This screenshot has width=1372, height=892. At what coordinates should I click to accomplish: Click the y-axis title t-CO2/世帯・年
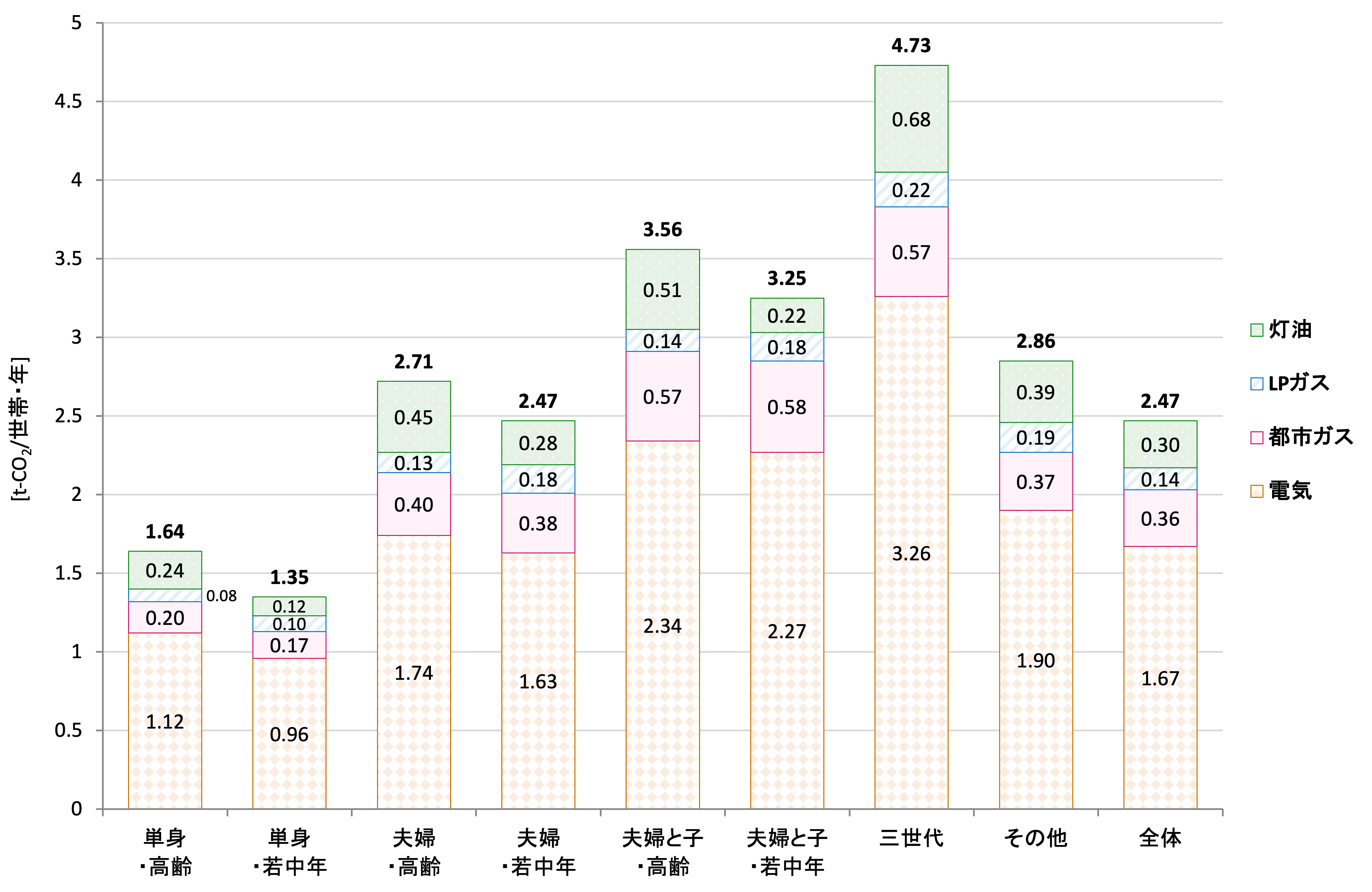pos(20,429)
